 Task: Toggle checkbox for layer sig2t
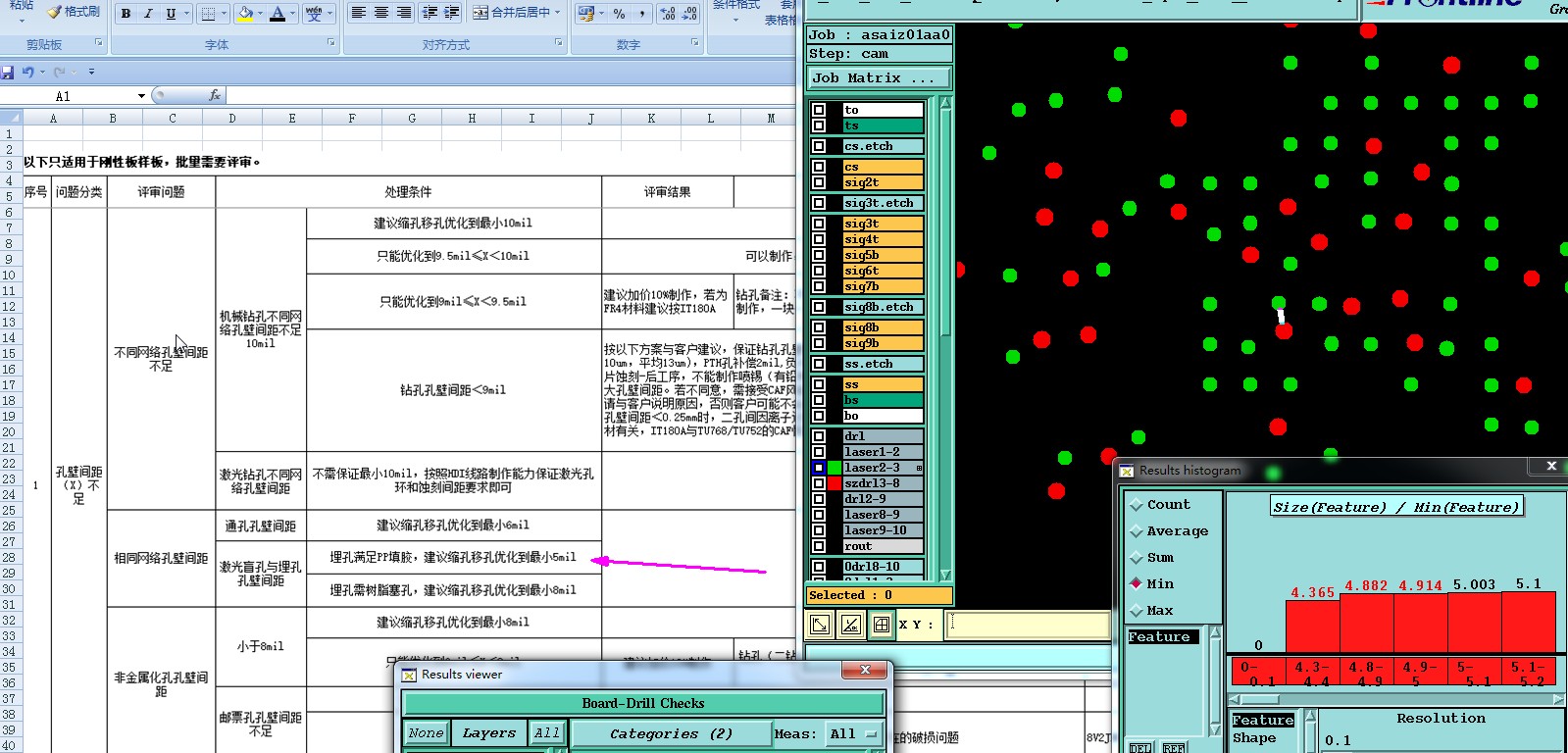(x=819, y=182)
